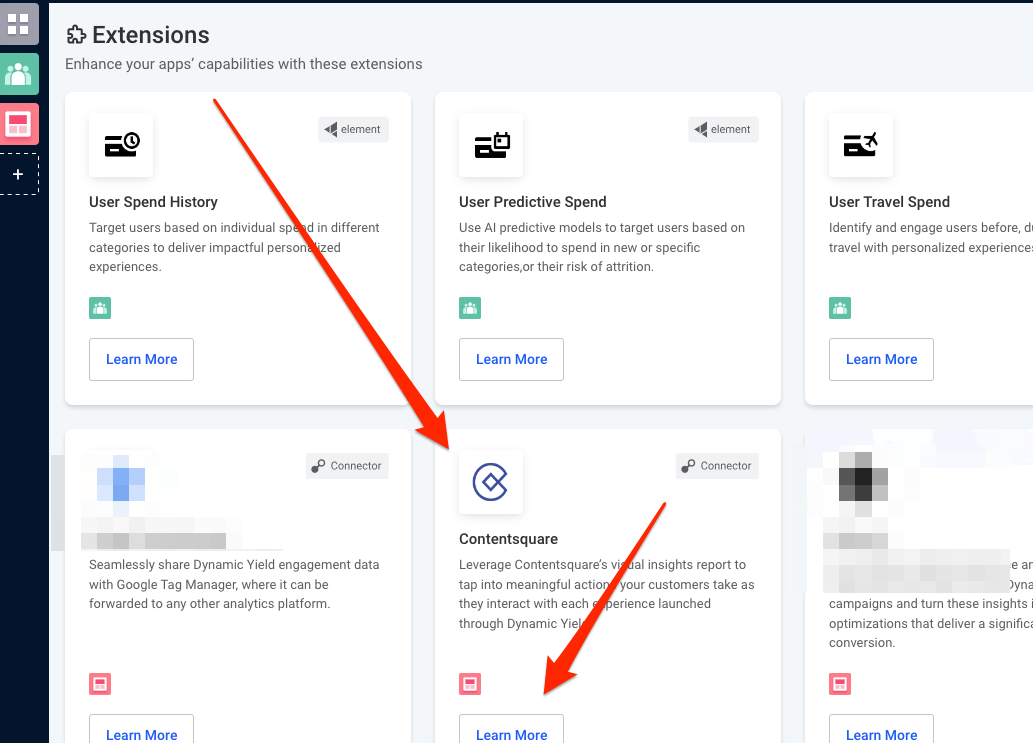The width and height of the screenshot is (1033, 743).
Task: Click the description 'Identify and engage users before'
Action: click(x=930, y=237)
